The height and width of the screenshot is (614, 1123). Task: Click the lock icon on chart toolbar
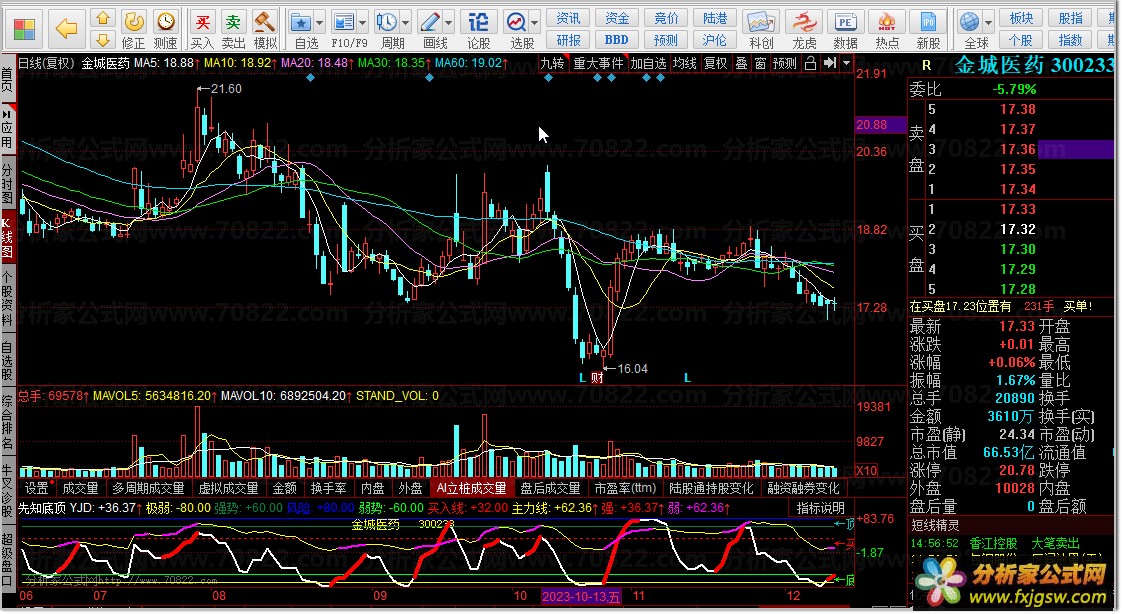(810, 64)
